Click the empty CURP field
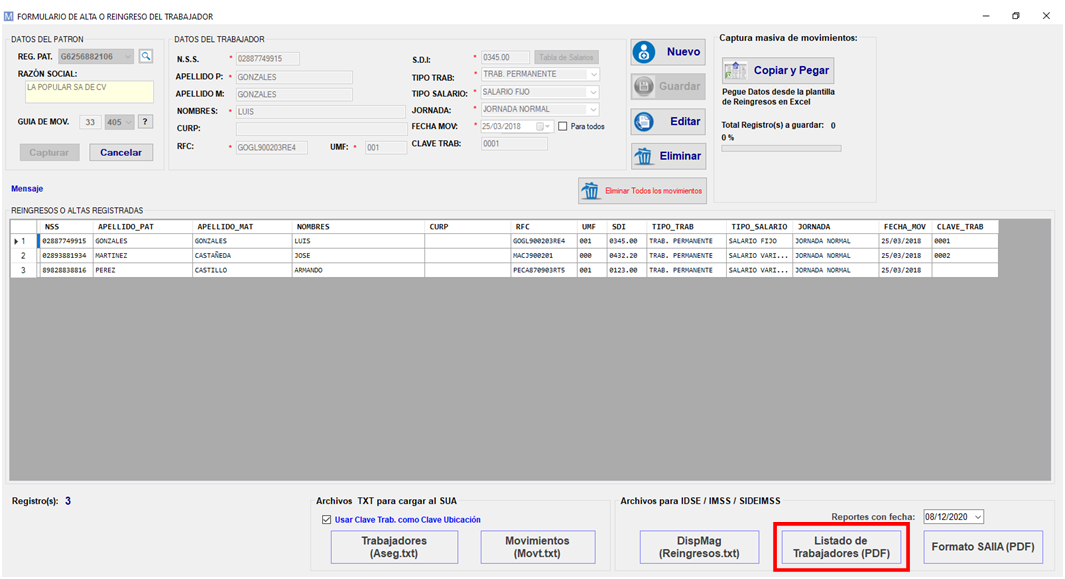The height and width of the screenshot is (579, 1065). 321,128
